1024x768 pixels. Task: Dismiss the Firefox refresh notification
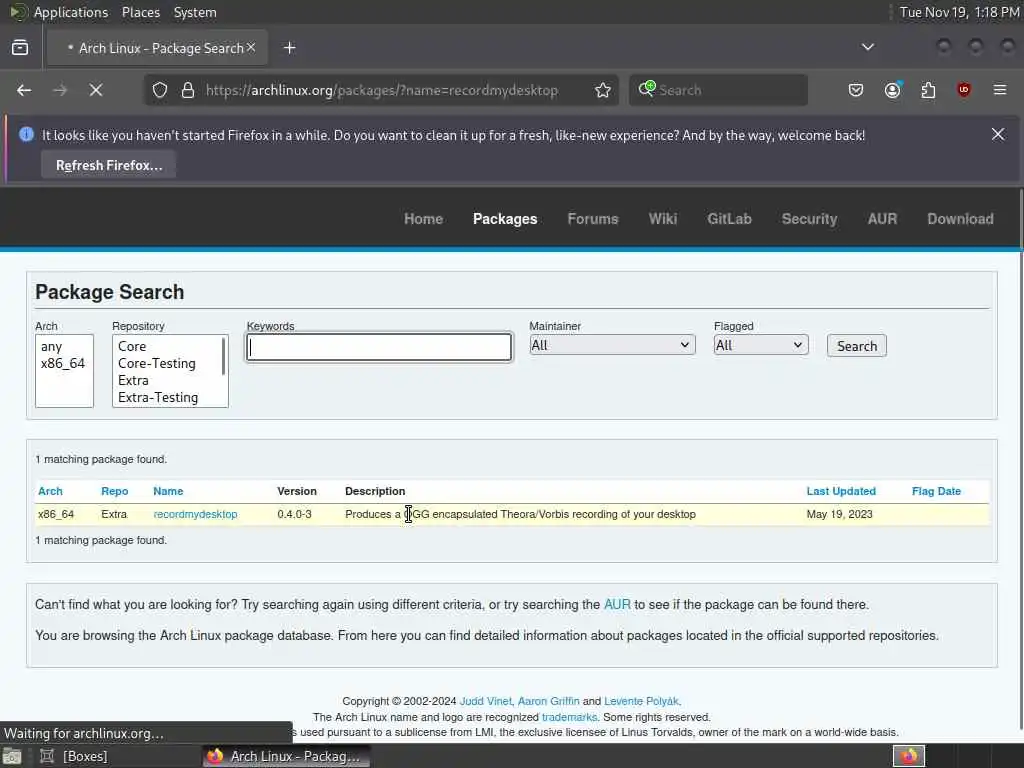coord(998,135)
